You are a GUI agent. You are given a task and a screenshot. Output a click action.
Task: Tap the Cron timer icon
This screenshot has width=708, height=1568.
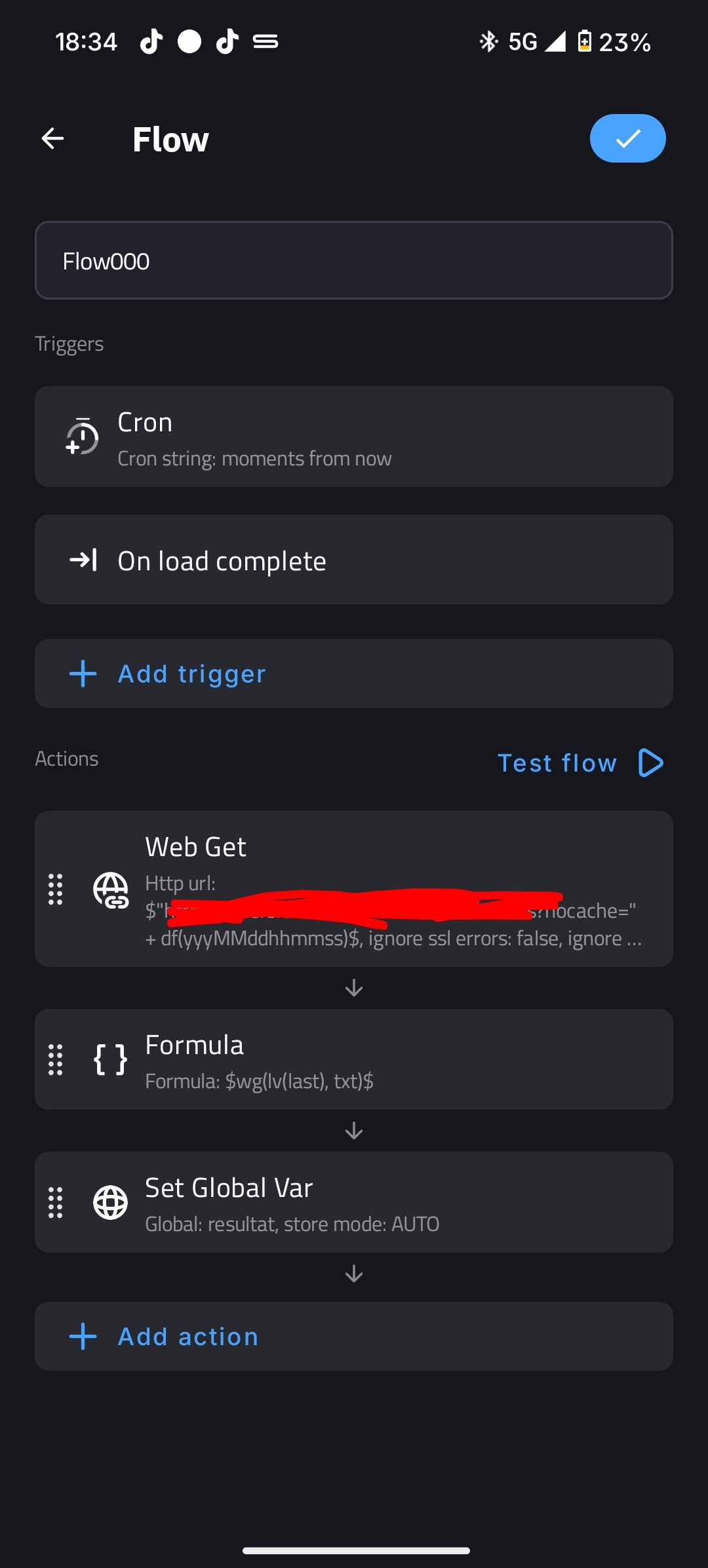82,437
